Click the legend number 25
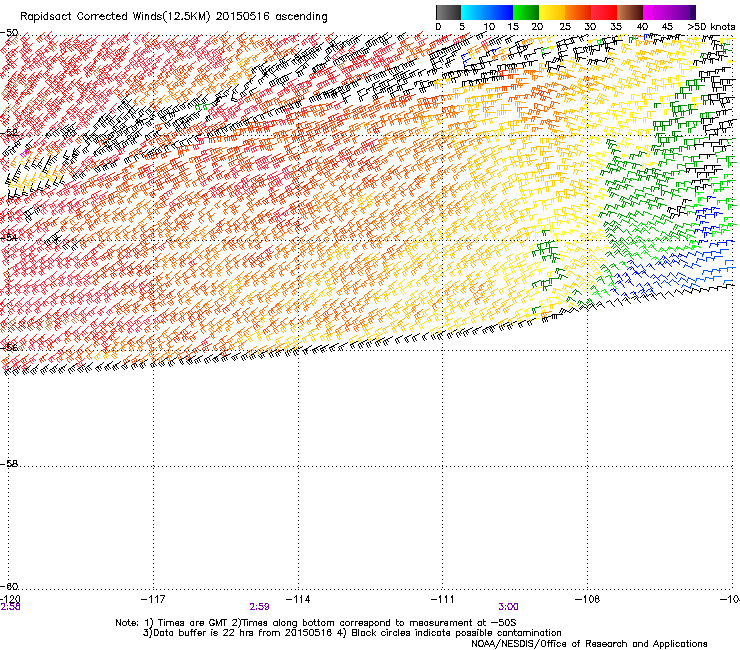The height and width of the screenshot is (650, 740). coord(565,27)
